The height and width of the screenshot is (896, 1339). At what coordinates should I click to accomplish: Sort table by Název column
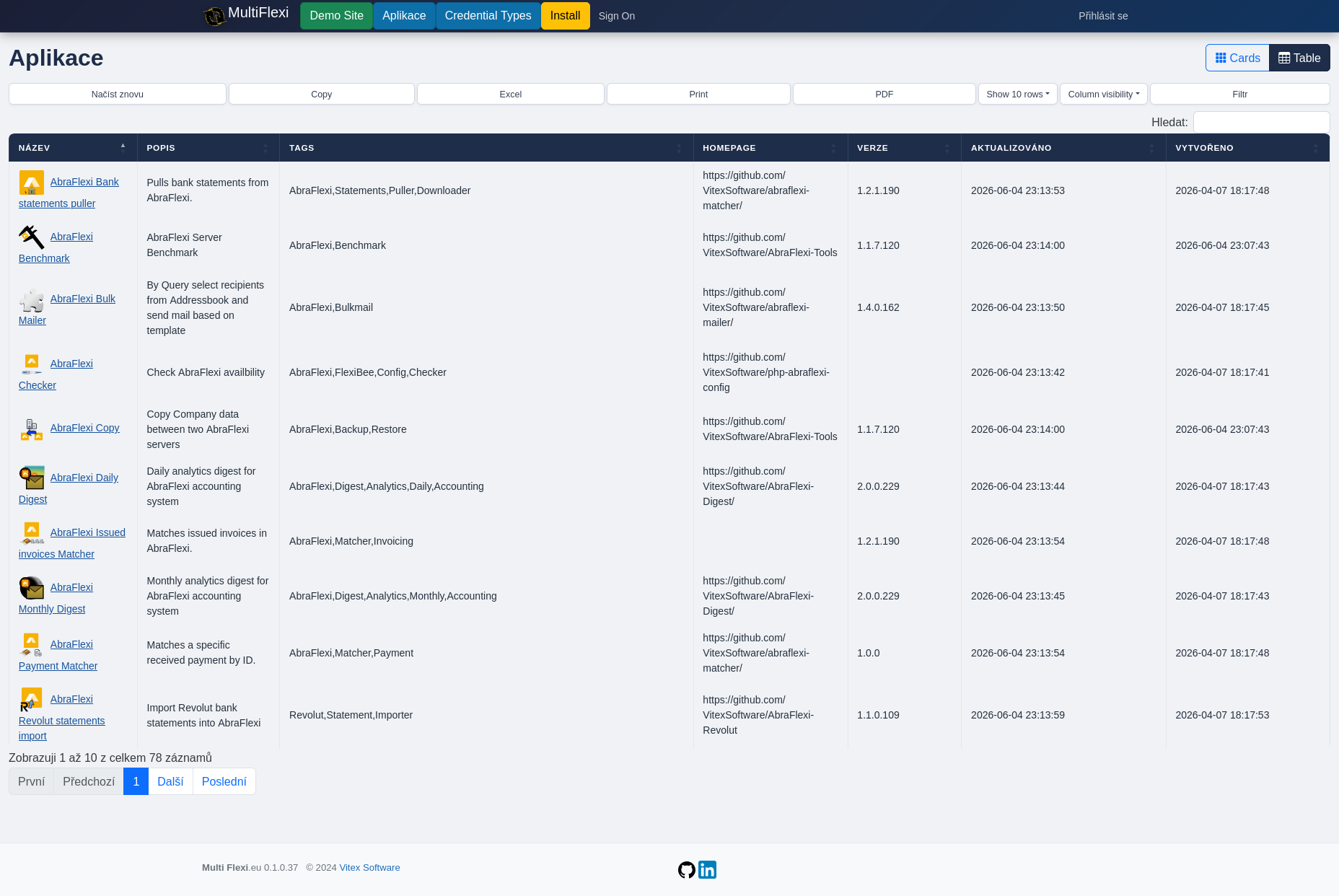(73, 148)
